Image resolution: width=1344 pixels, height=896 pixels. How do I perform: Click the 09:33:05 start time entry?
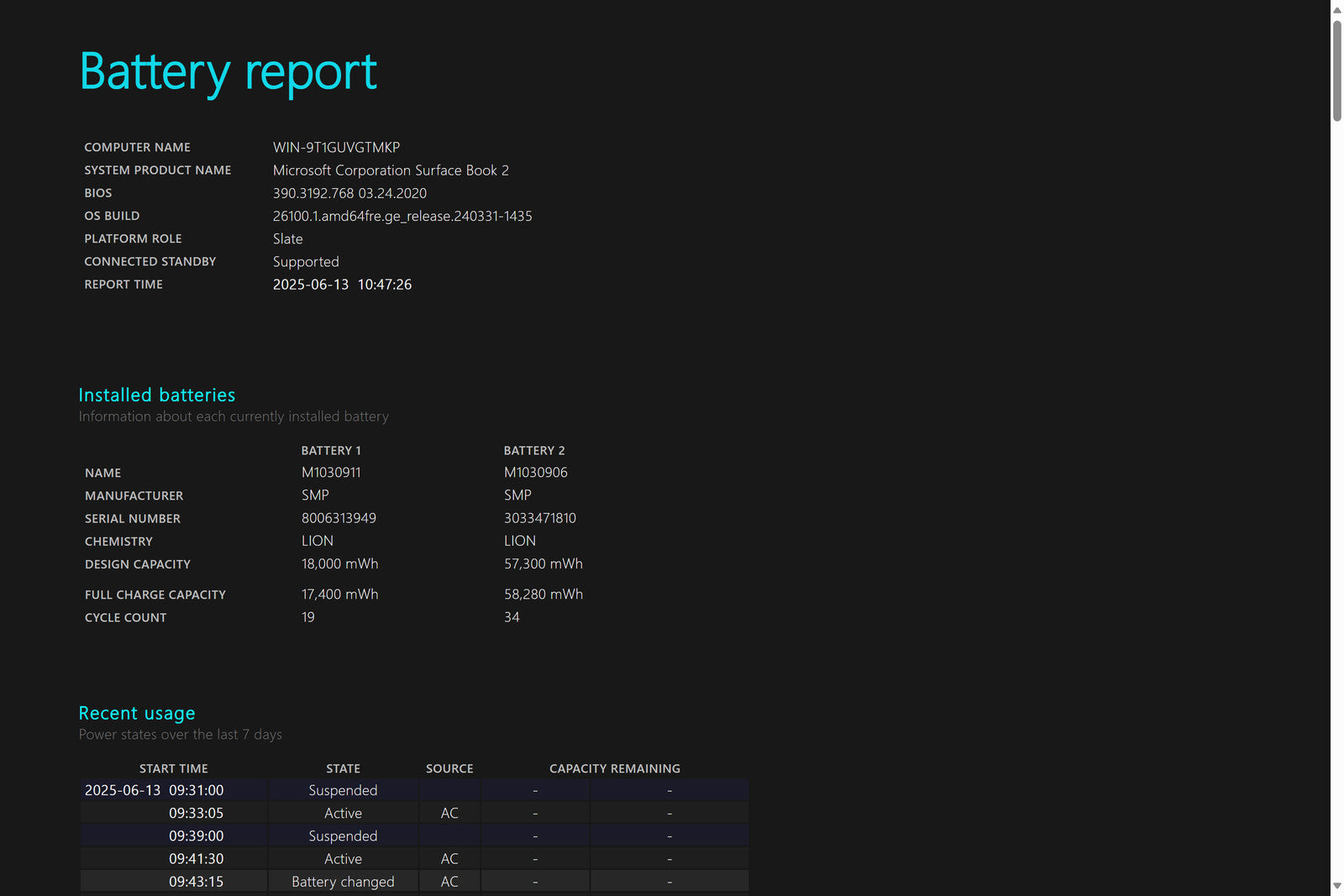coord(196,813)
